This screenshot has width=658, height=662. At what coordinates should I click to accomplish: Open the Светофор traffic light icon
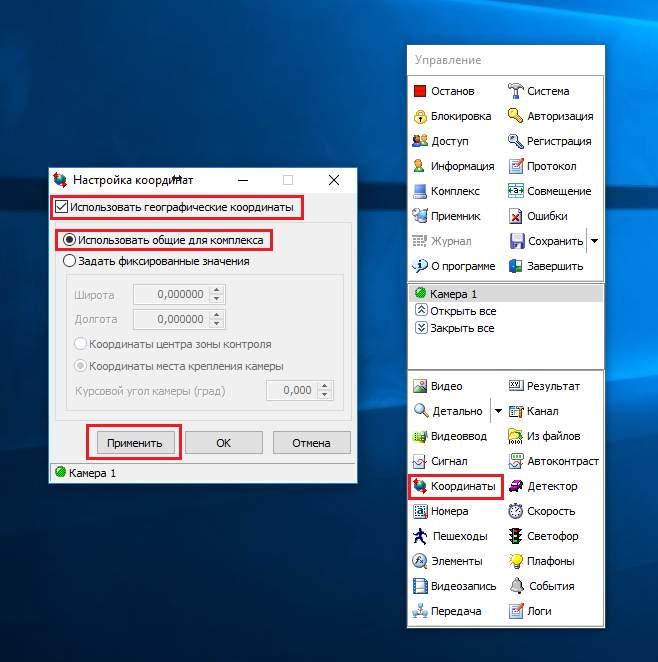(515, 536)
